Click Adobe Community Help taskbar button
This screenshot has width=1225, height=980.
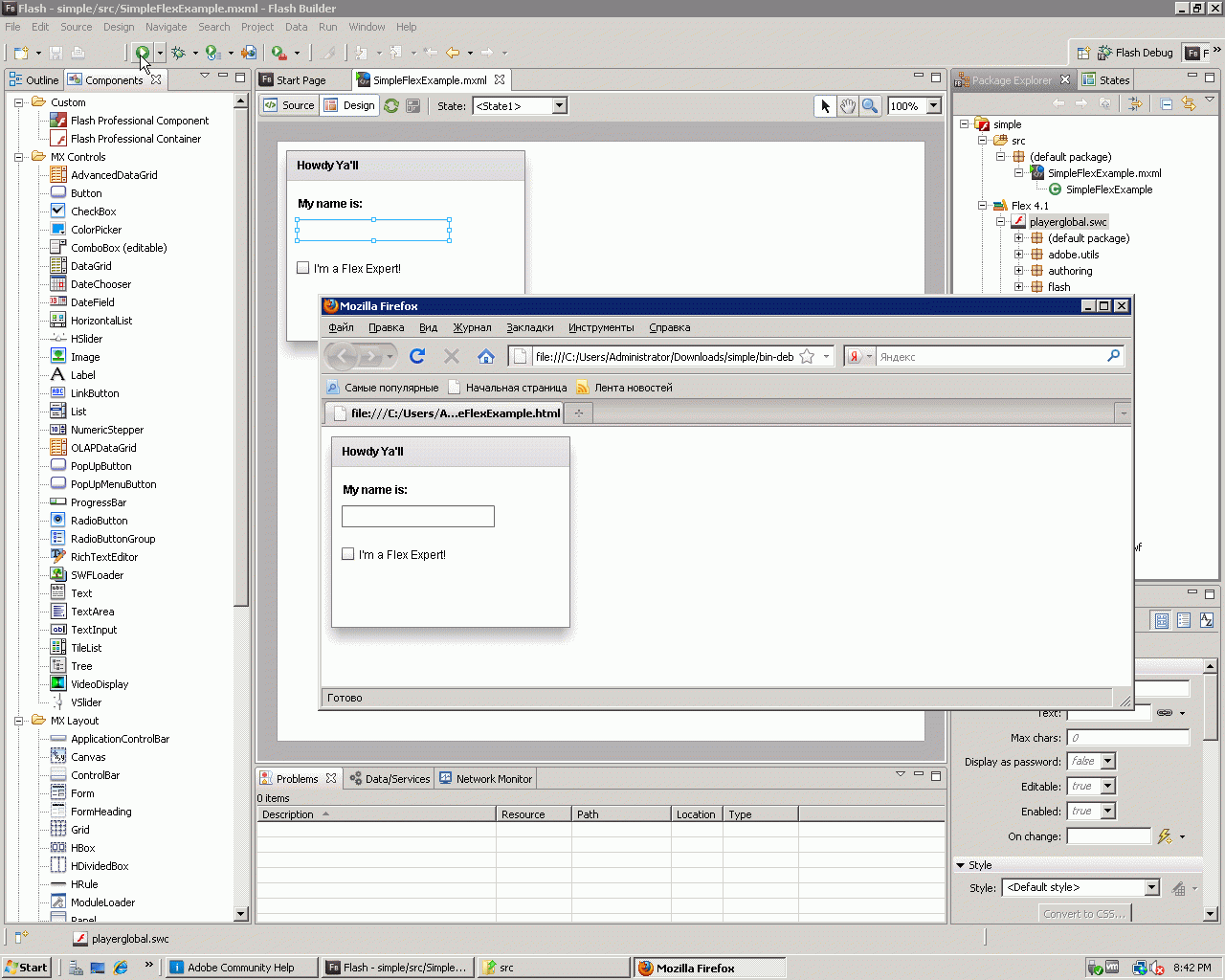pyautogui.click(x=242, y=968)
